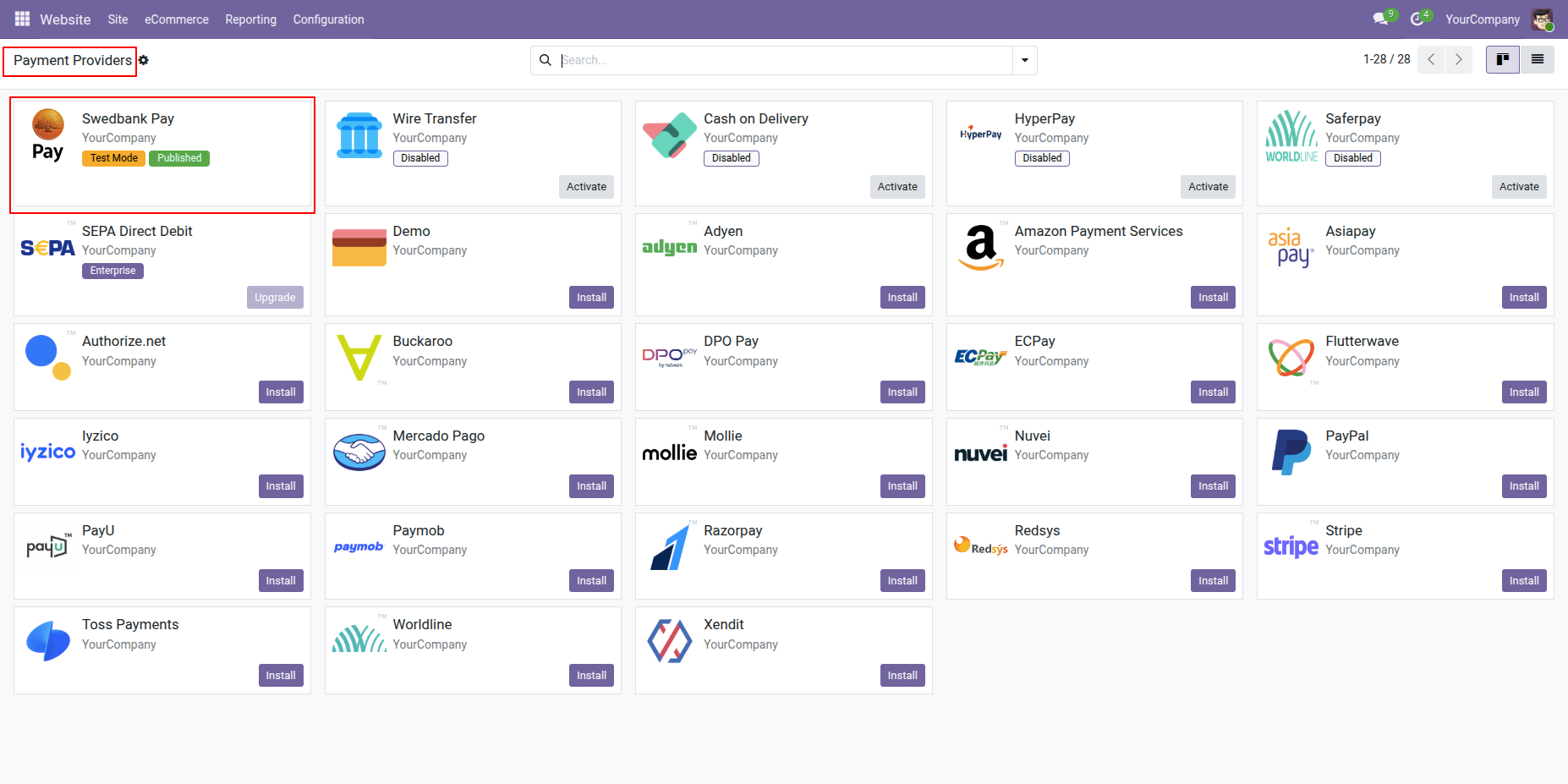Switch to List view
The height and width of the screenshot is (784, 1568).
[x=1538, y=60]
